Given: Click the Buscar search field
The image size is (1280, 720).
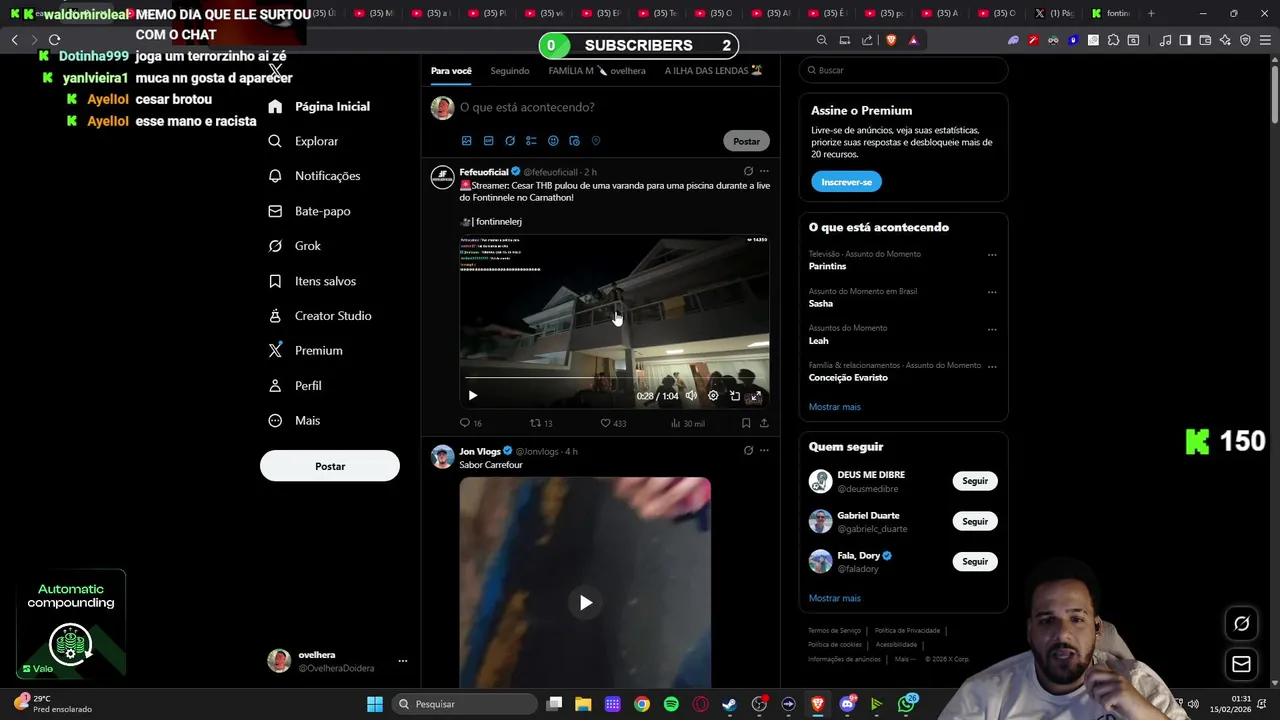Looking at the screenshot, I should pyautogui.click(x=903, y=70).
